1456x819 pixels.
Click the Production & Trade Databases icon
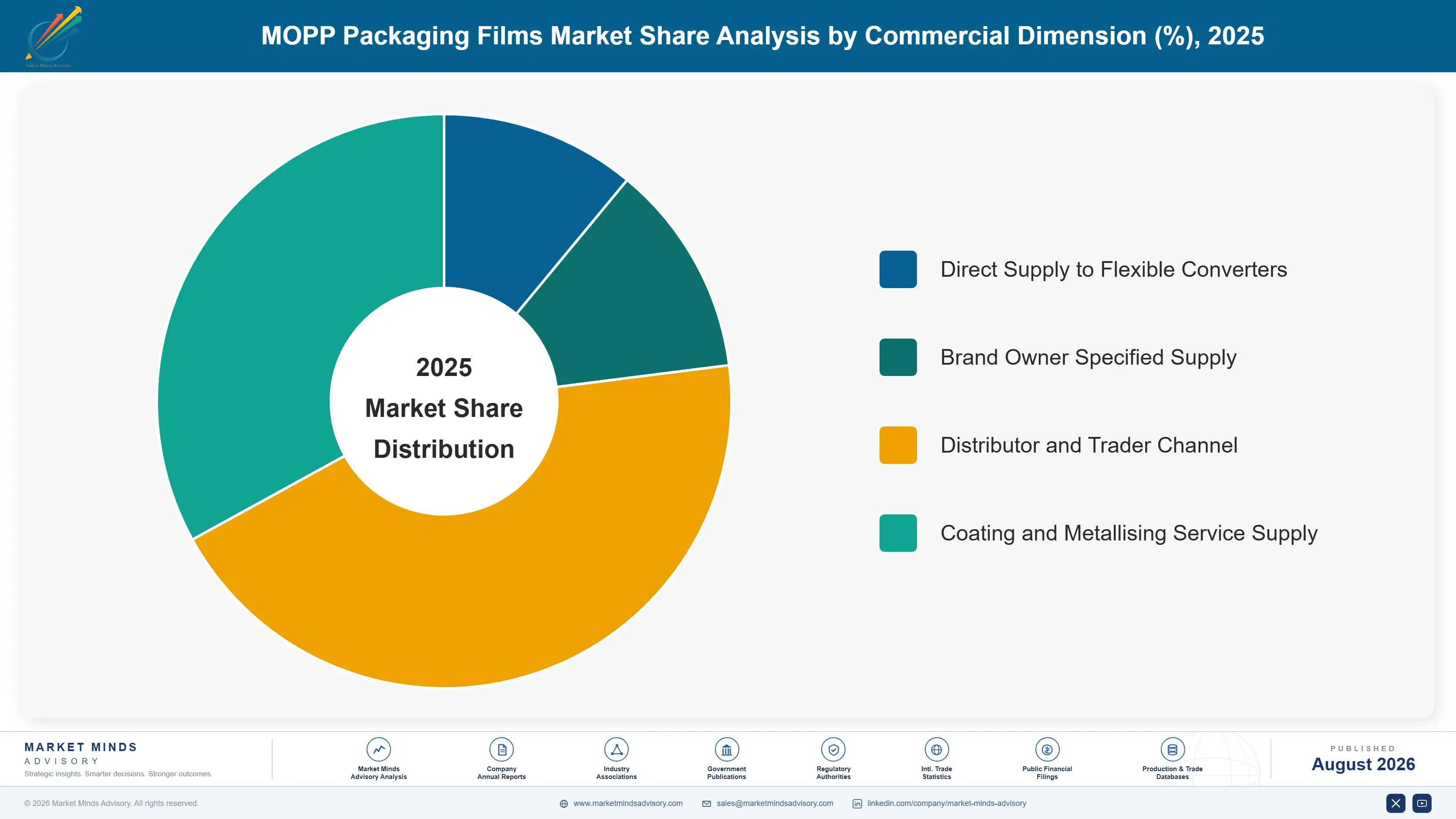[1172, 749]
